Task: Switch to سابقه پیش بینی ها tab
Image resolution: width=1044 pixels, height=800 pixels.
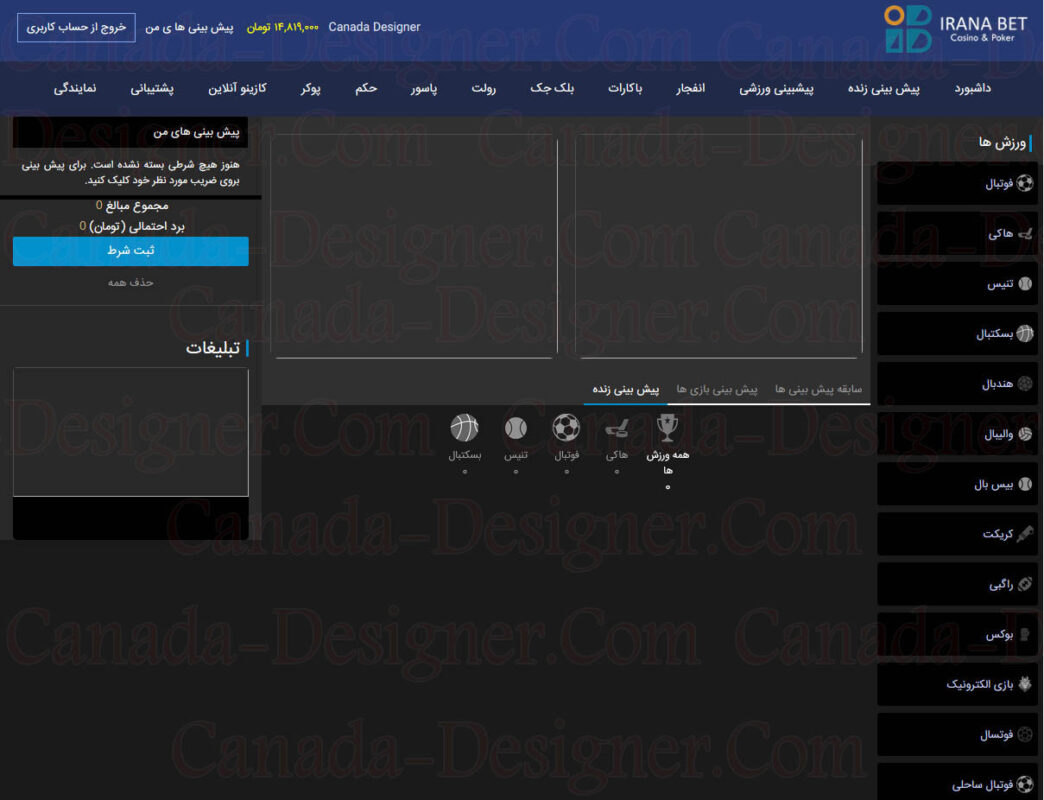Action: (819, 388)
